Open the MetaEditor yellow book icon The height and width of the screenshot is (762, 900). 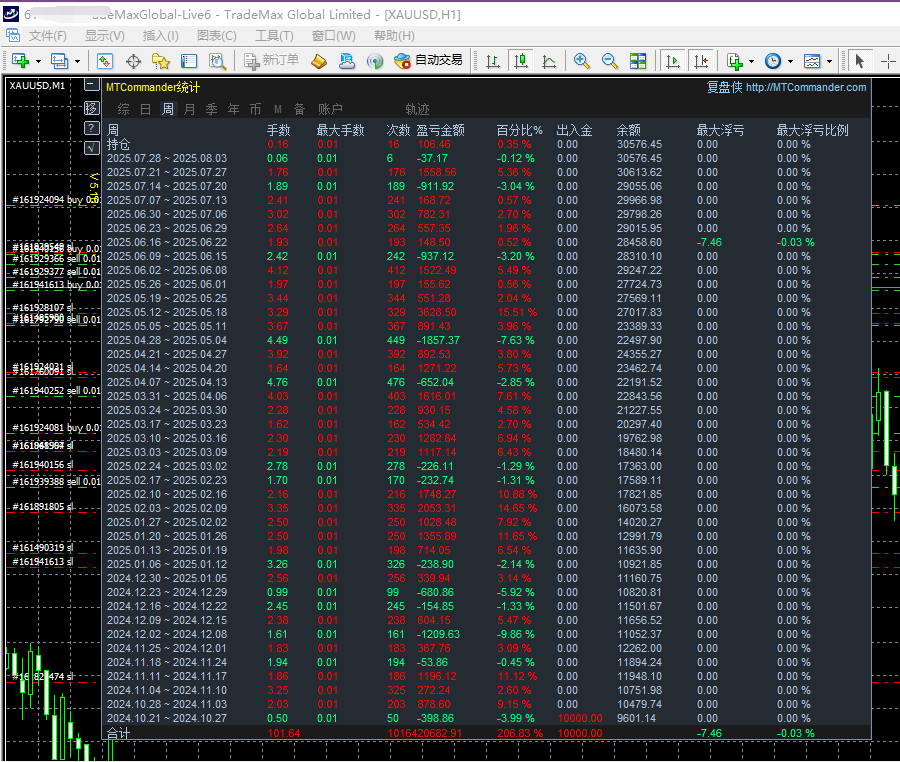coord(319,61)
